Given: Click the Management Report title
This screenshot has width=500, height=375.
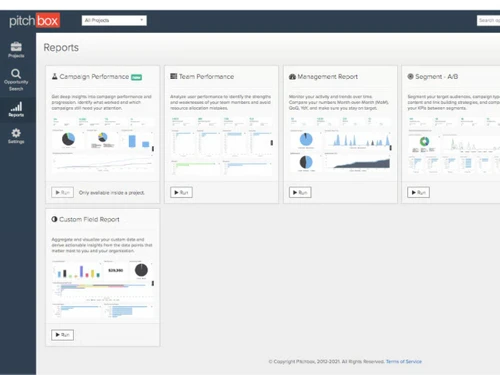Looking at the screenshot, I should pos(327,77).
